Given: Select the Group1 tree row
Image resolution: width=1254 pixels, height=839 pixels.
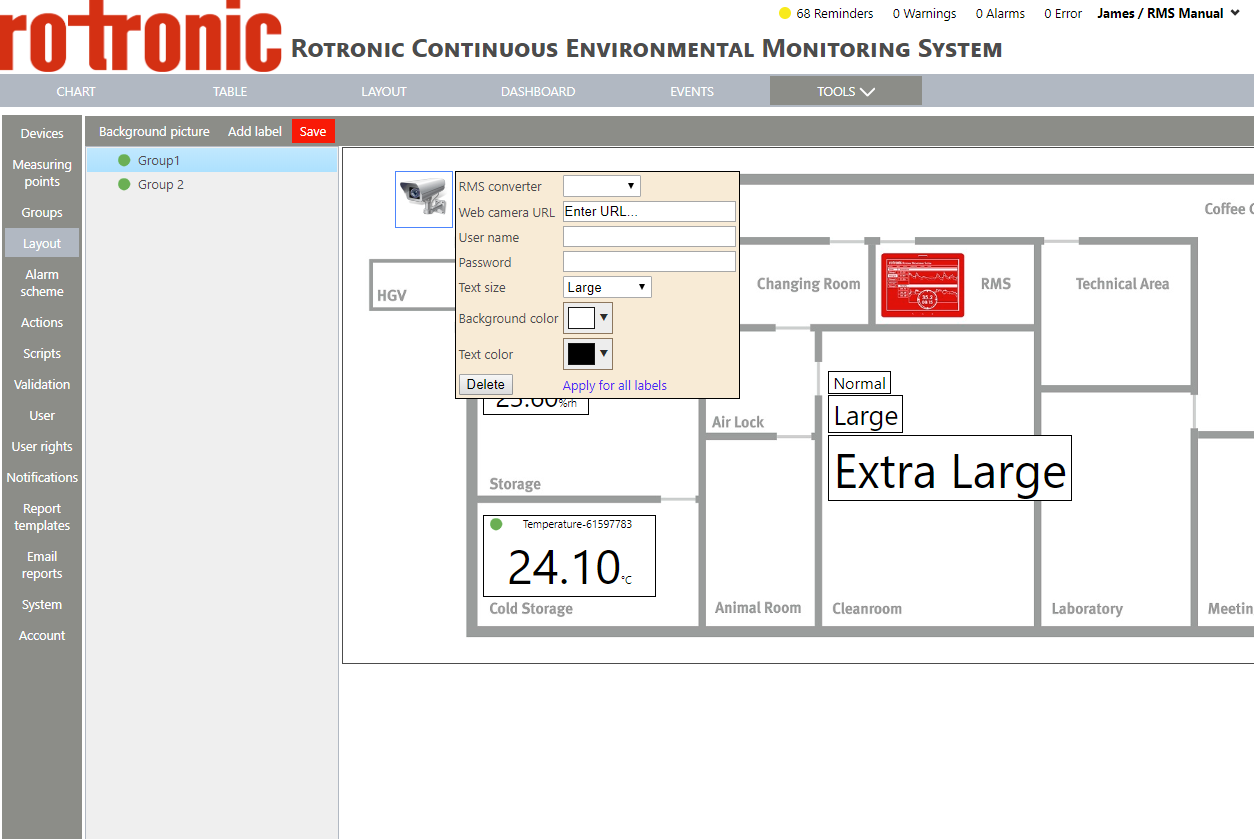Looking at the screenshot, I should point(212,160).
